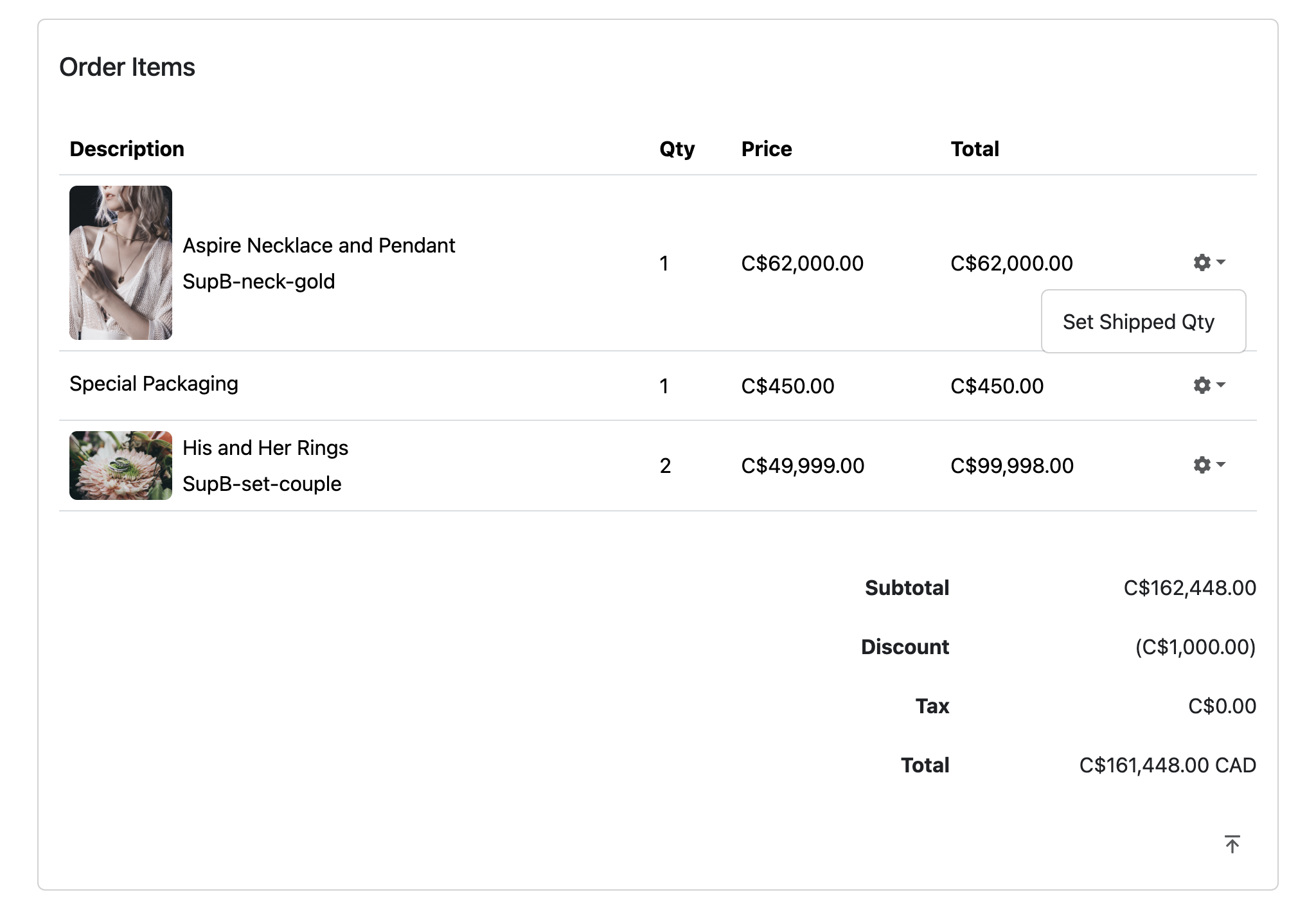Click the Qty column header
Image resolution: width=1316 pixels, height=924 pixels.
click(x=677, y=149)
